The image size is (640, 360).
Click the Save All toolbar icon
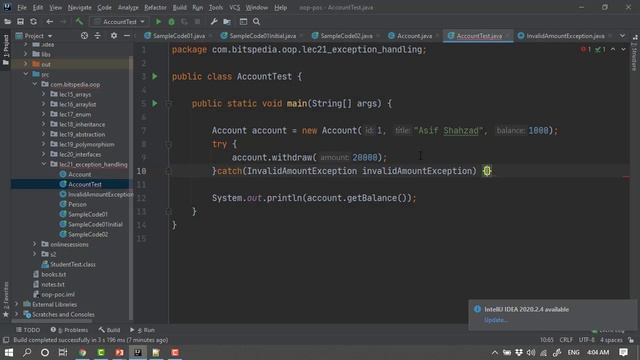pyautogui.click(x=20, y=22)
